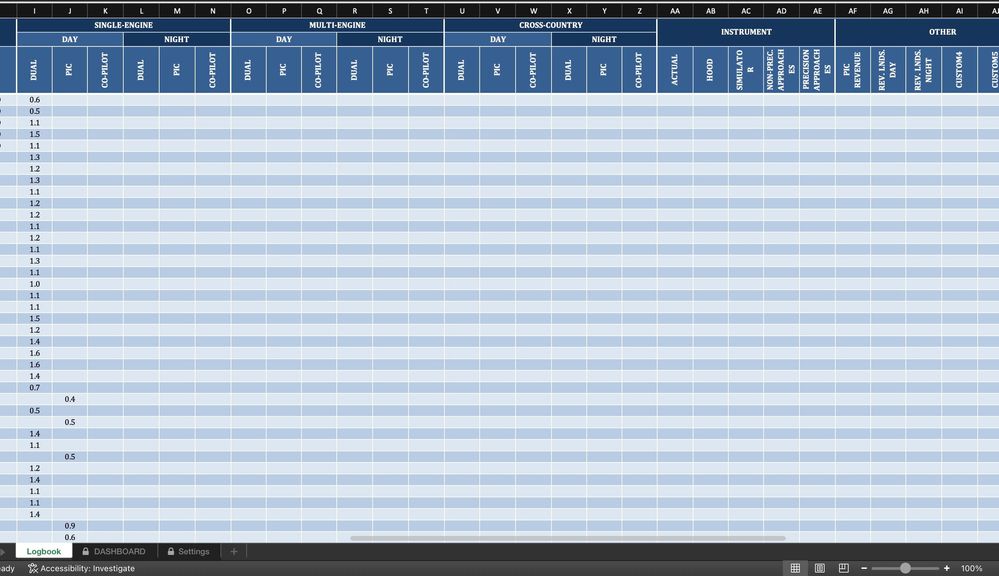Screen dimensions: 999x576
Task: Click DAY under MULTI-ENGINE
Action: [284, 39]
